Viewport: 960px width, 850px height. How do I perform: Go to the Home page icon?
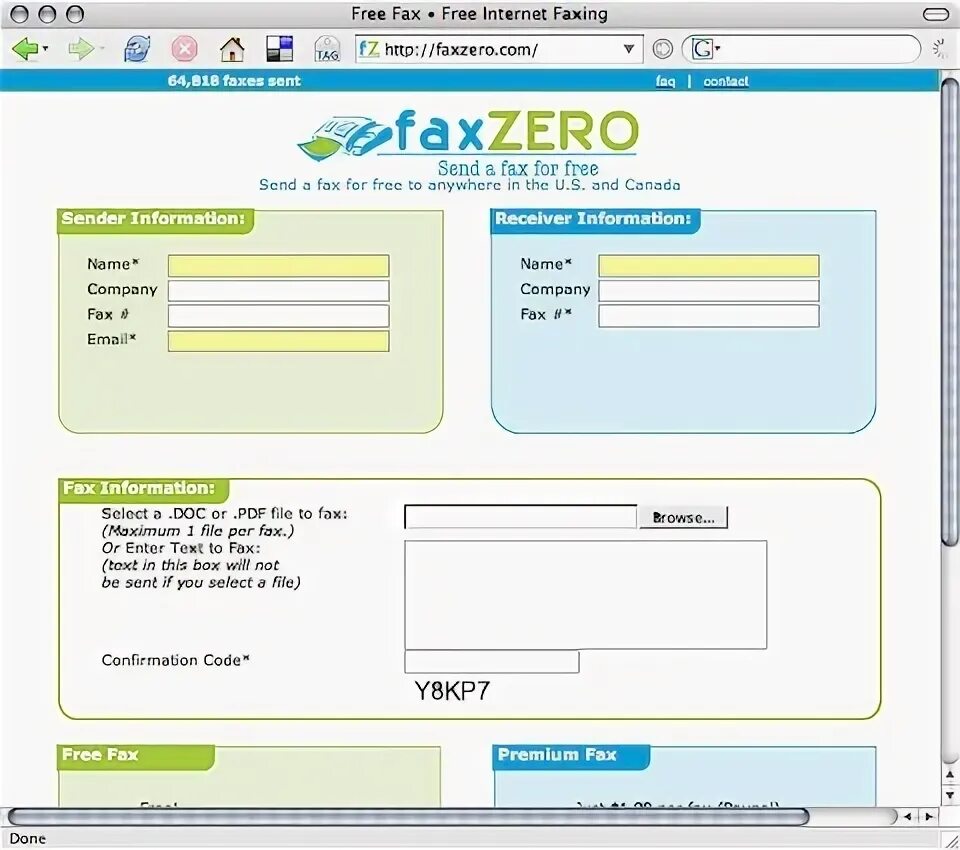coord(232,49)
